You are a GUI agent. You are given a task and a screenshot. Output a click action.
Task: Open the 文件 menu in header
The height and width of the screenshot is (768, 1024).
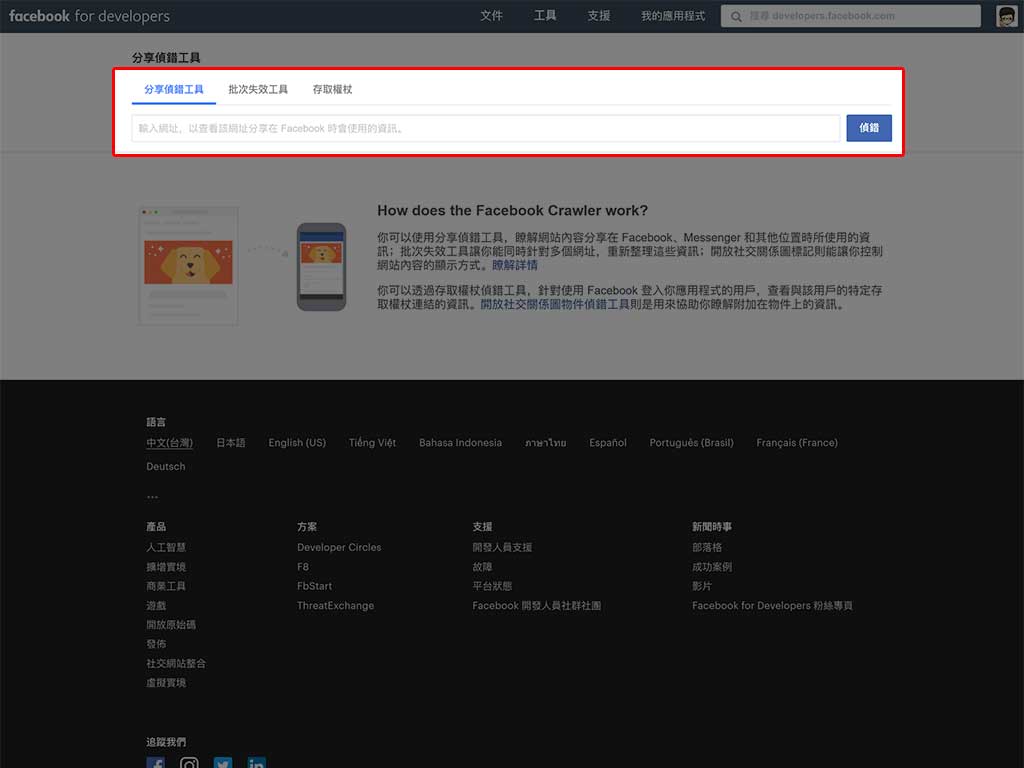[x=491, y=16]
